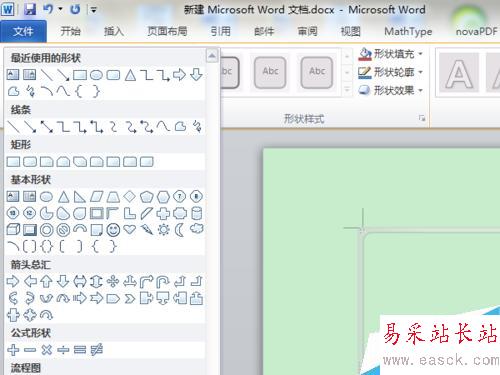This screenshot has width=500, height=375.
Task: Open the 插入 ribbon tab
Action: [114, 31]
